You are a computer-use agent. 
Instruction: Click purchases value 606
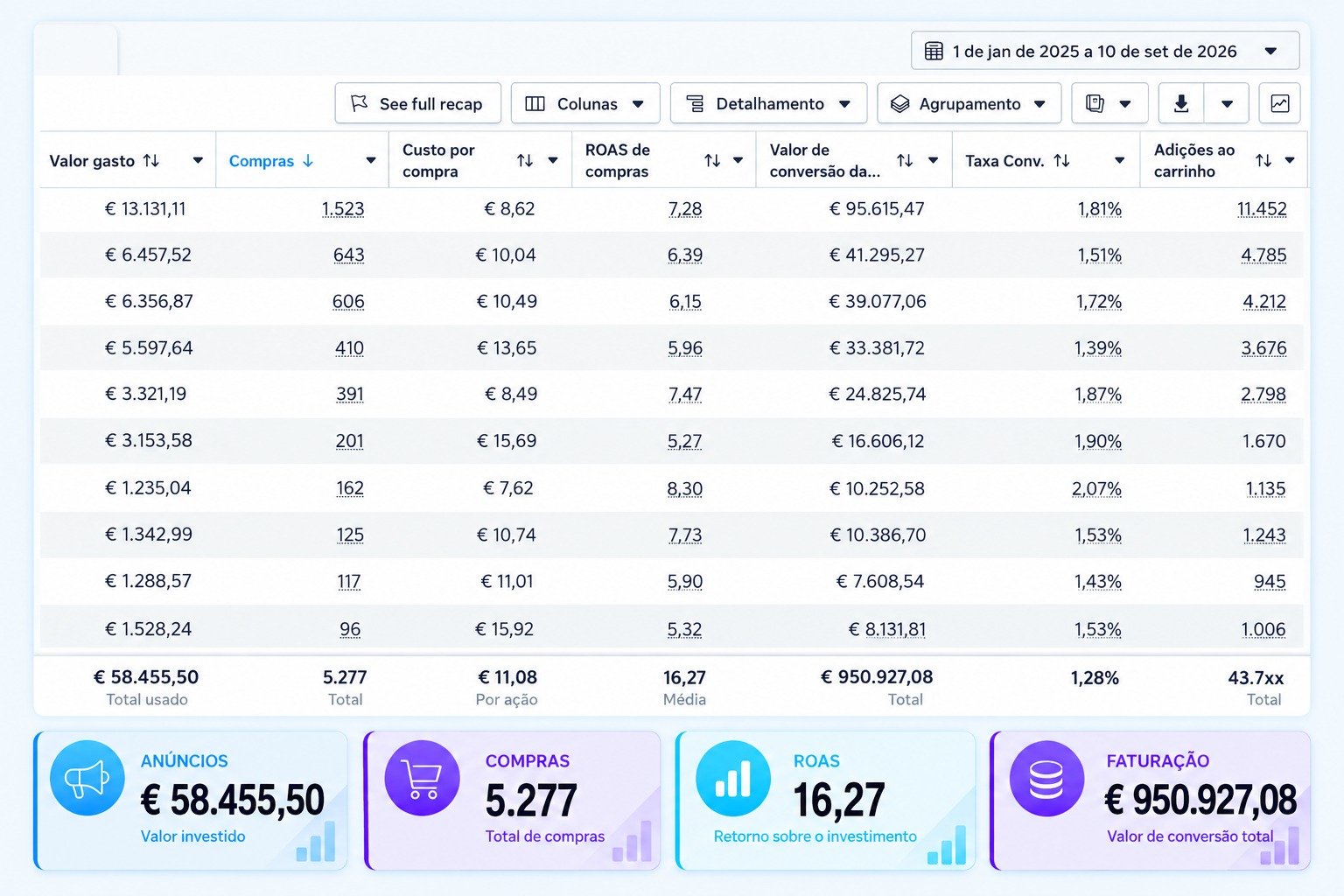pyautogui.click(x=348, y=301)
